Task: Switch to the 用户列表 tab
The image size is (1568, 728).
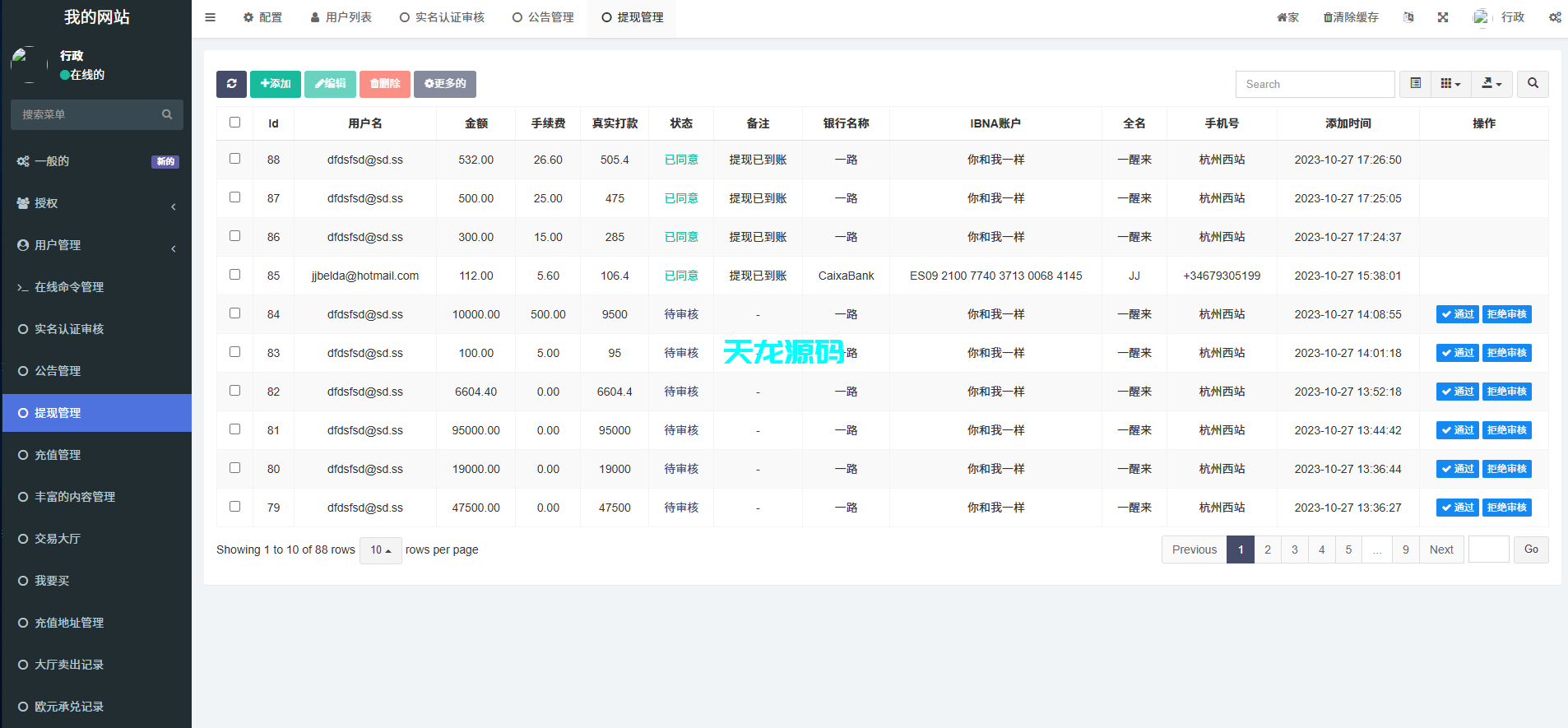Action: click(341, 17)
